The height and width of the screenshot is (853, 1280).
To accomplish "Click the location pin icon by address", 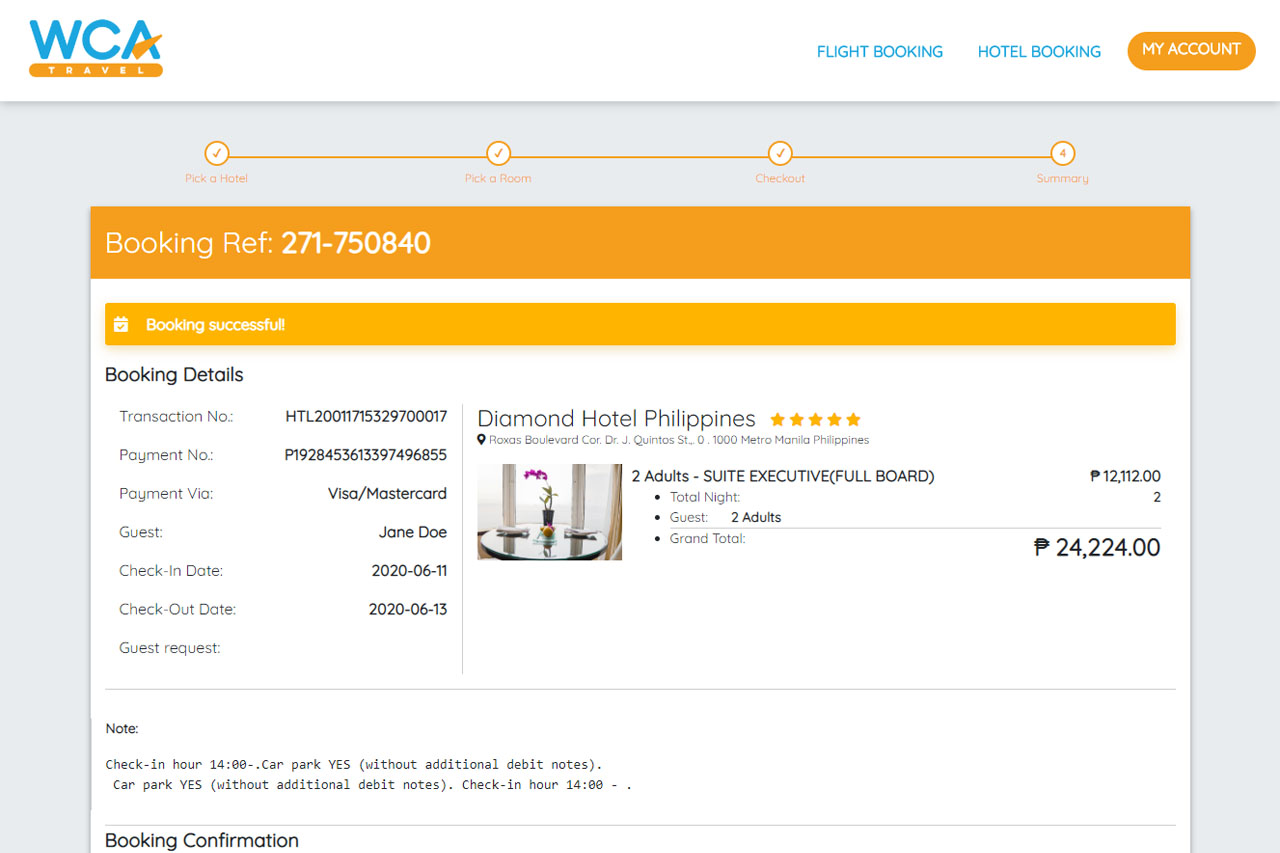I will [x=481, y=440].
